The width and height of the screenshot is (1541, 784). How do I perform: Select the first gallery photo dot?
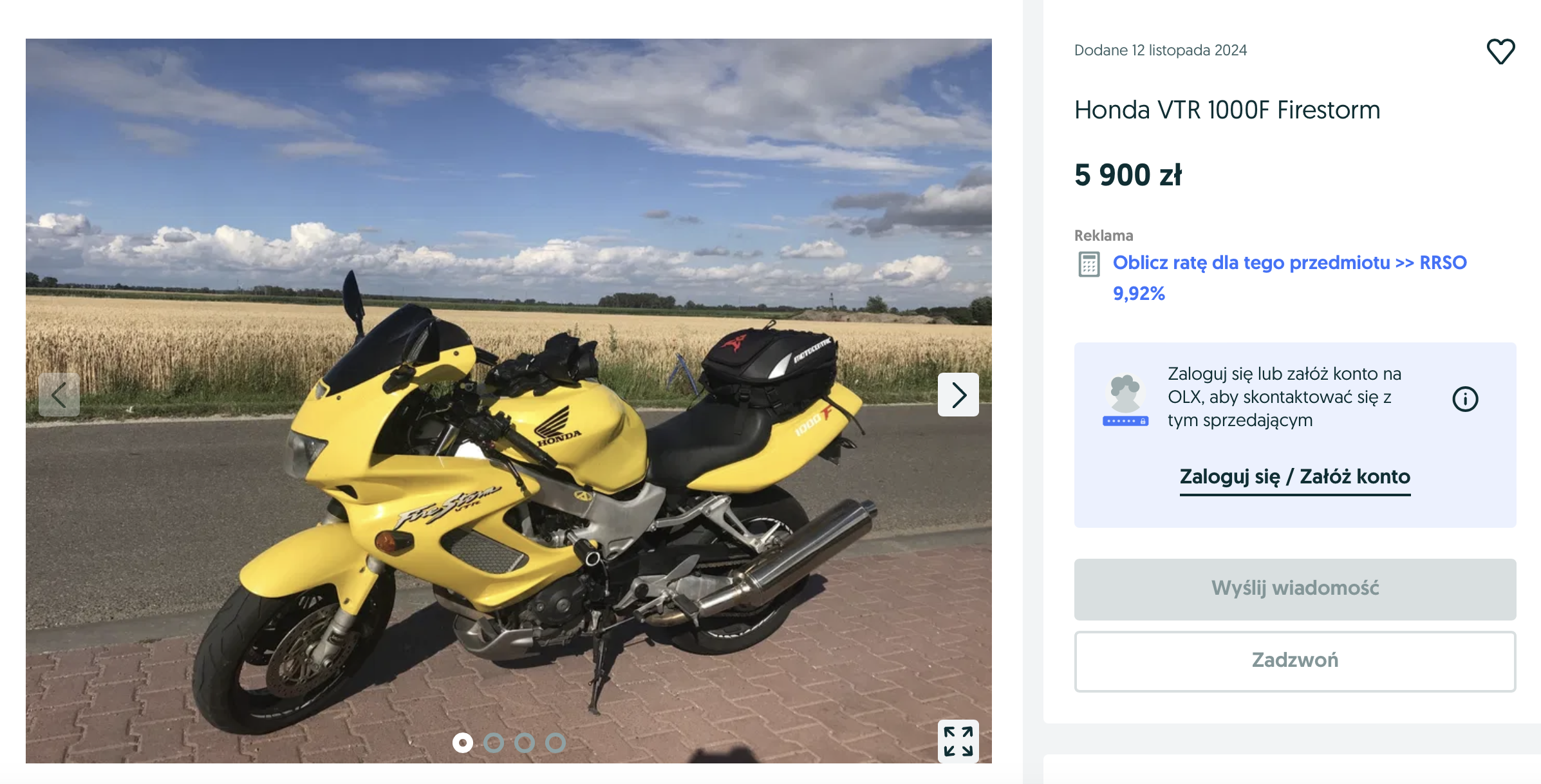pyautogui.click(x=462, y=743)
